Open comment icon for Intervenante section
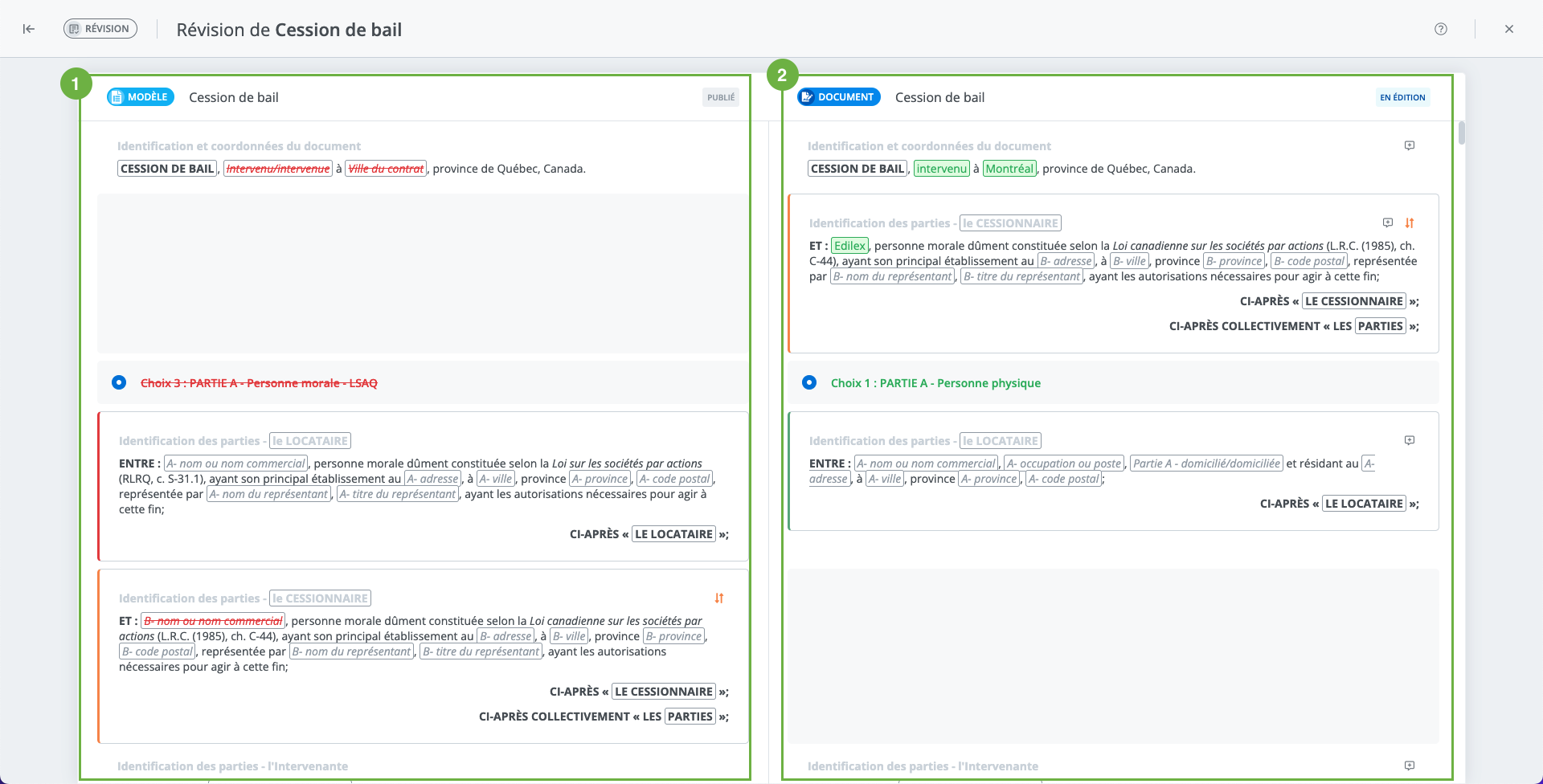This screenshot has width=1543, height=784. [1410, 766]
